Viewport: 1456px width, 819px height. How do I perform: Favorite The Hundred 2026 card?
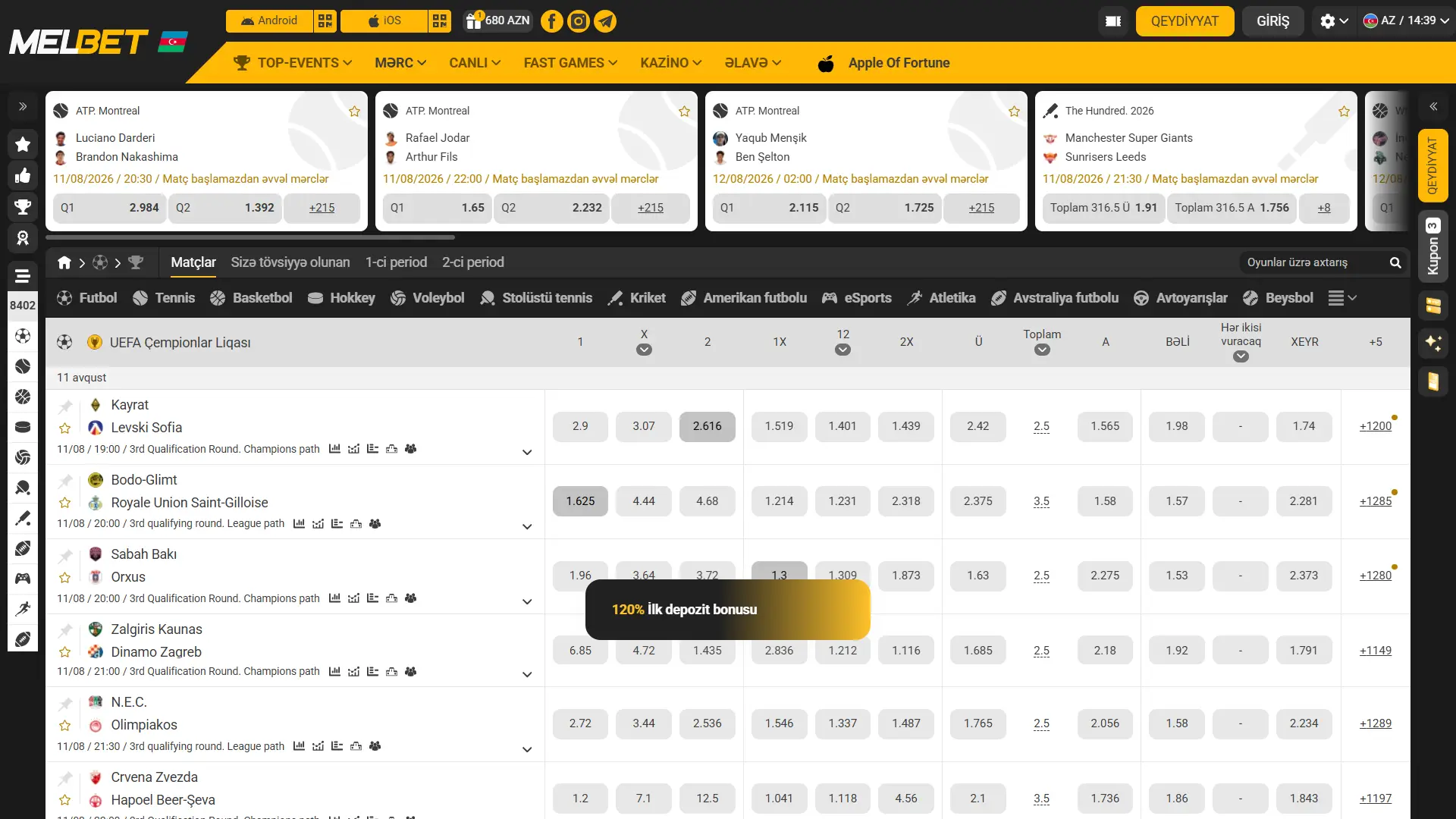click(1344, 111)
